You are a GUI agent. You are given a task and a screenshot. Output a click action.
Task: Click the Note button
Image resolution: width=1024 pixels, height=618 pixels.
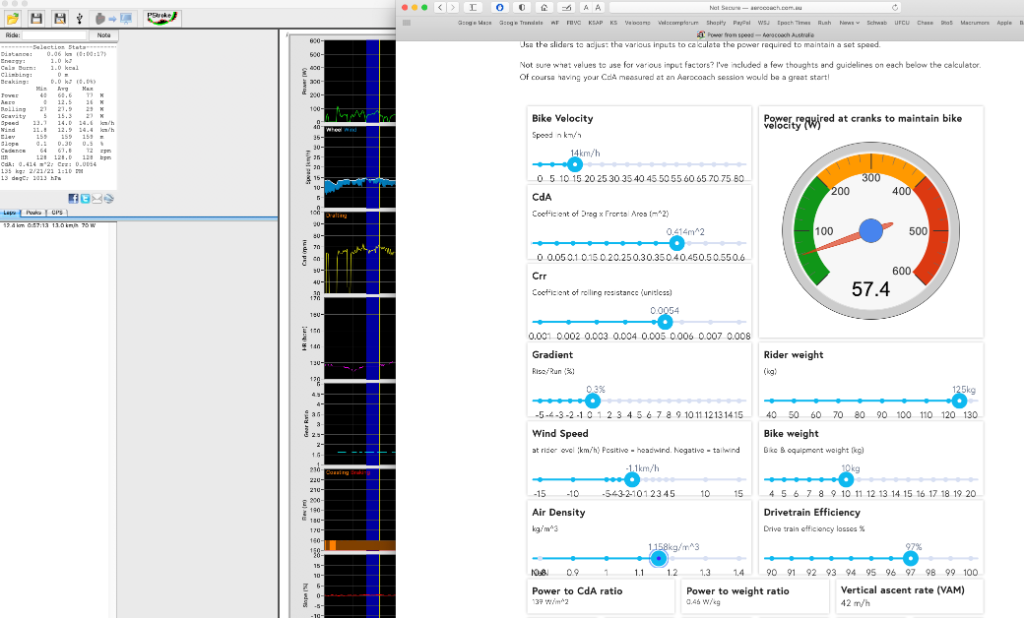click(103, 34)
